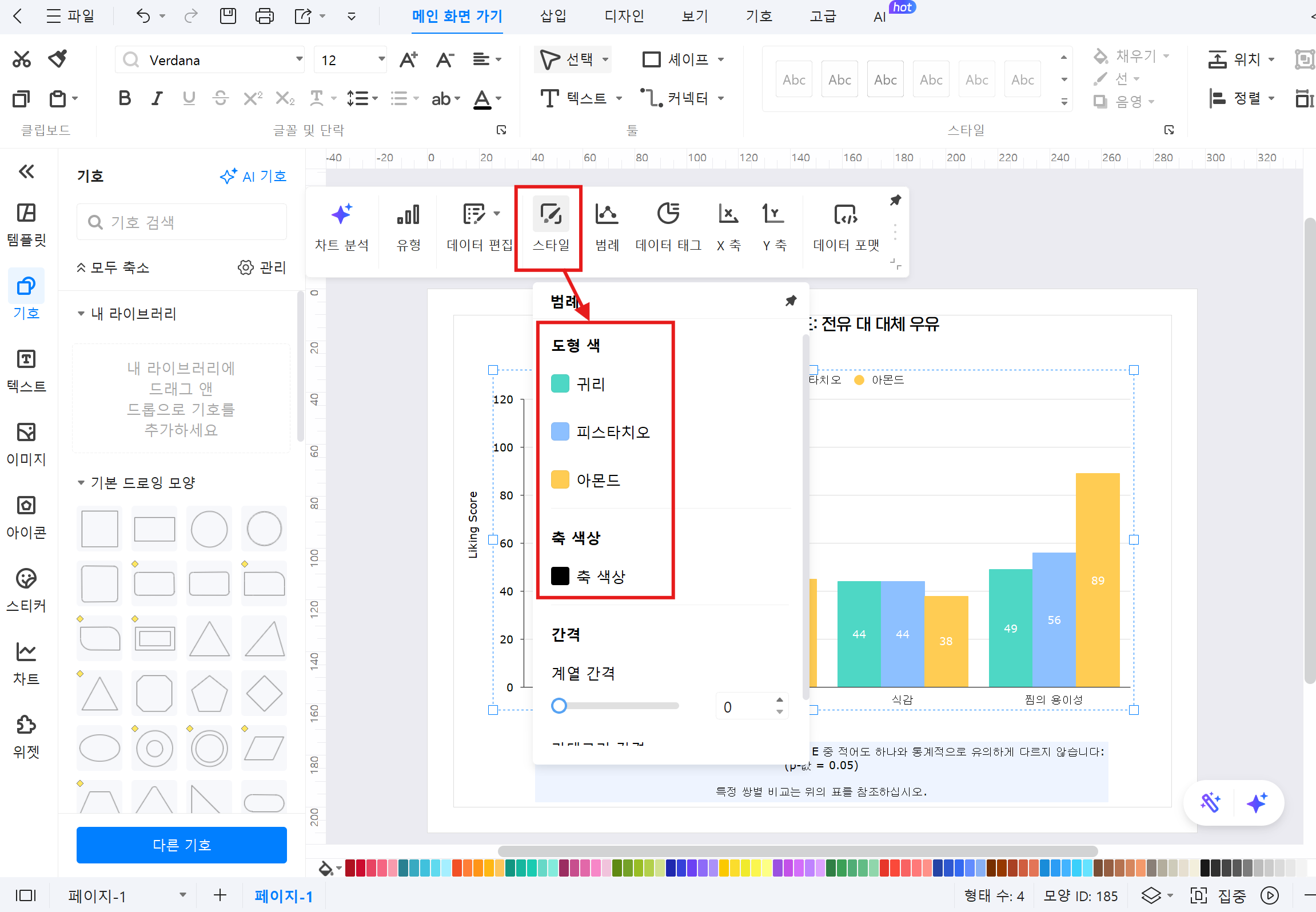Click the Print icon
1316x912 pixels.
[x=264, y=16]
